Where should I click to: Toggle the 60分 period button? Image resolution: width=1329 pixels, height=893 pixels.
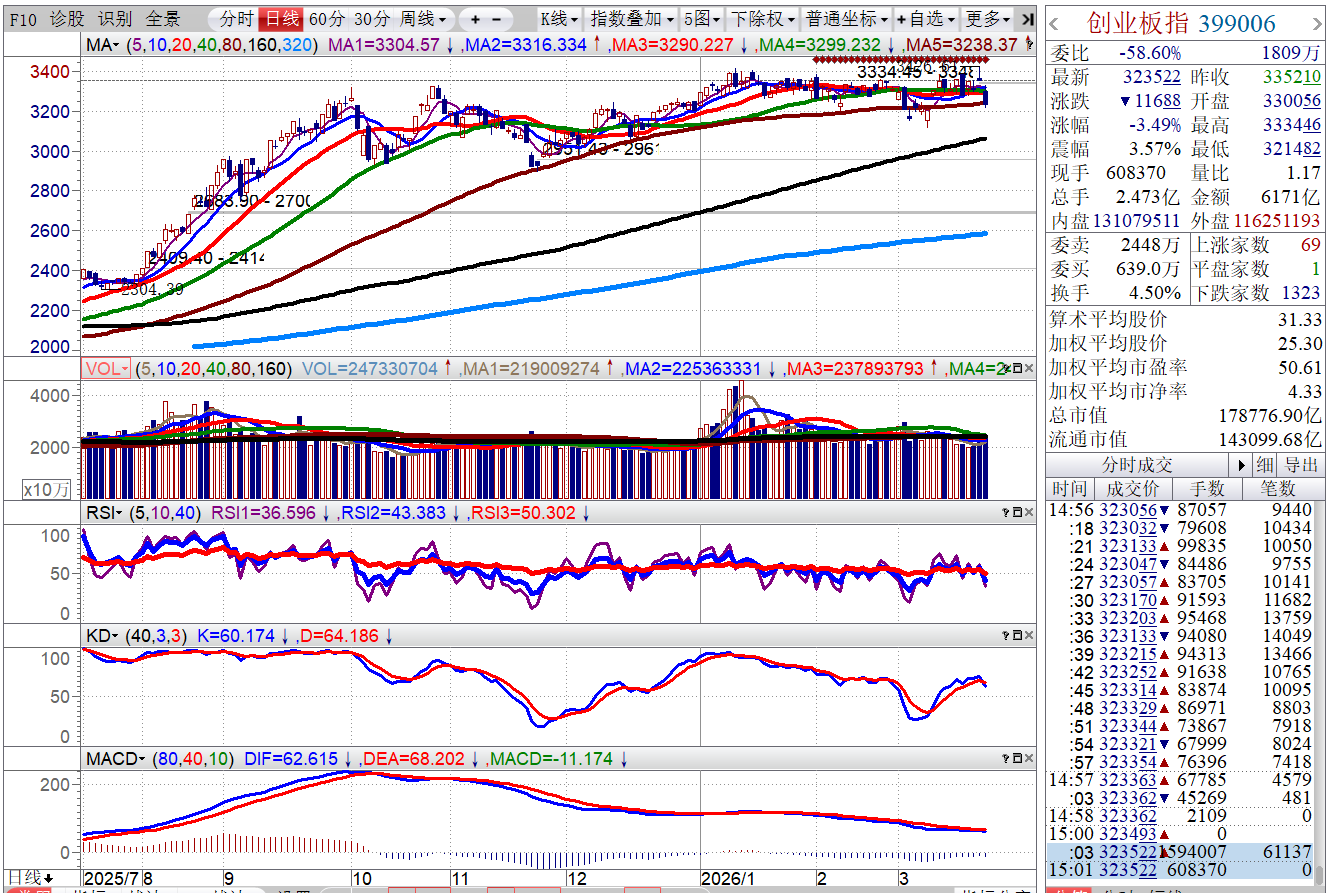click(327, 19)
